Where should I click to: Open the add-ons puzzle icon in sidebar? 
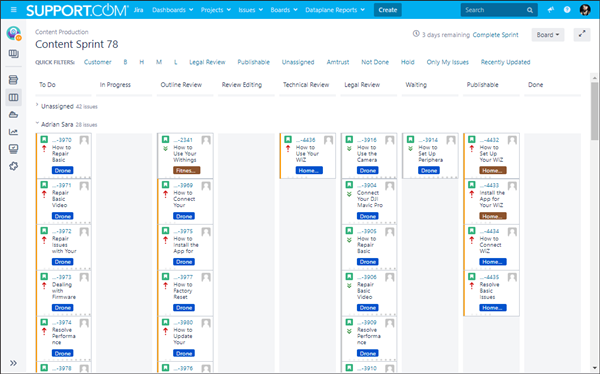click(x=13, y=166)
